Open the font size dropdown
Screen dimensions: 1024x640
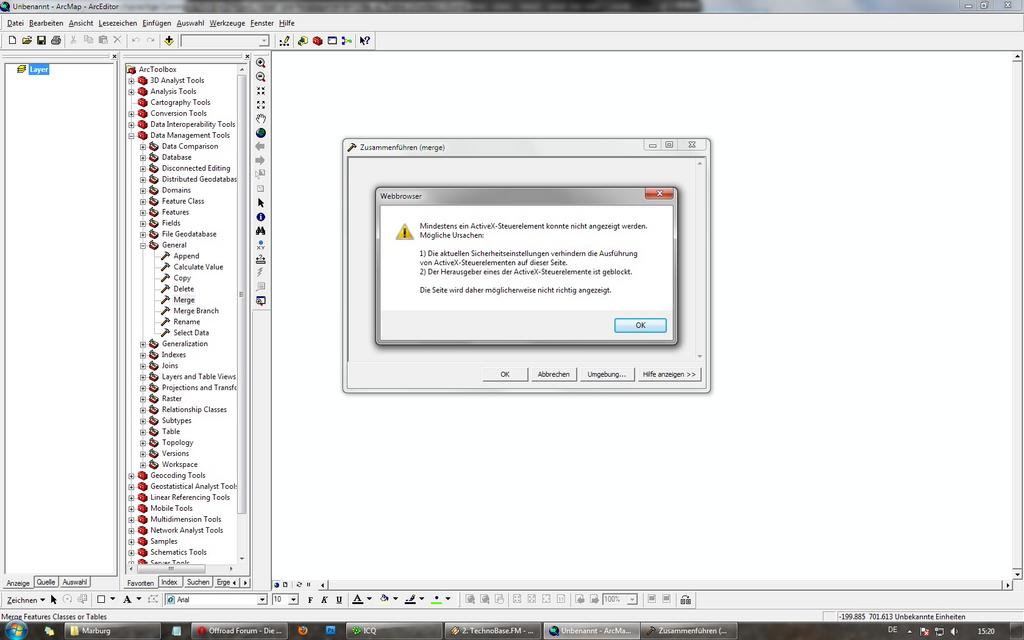pos(293,600)
